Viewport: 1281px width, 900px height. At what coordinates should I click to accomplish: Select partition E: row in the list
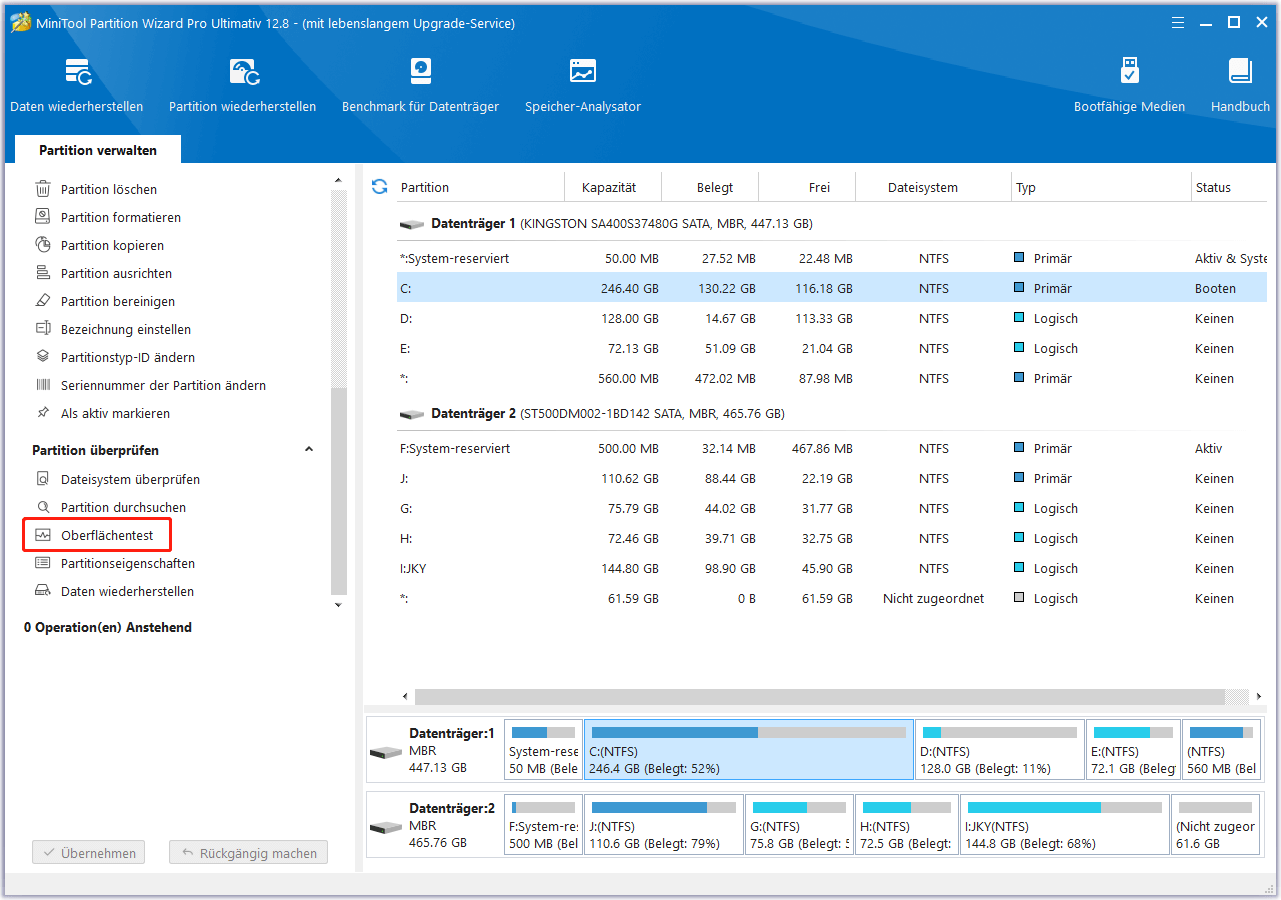tap(831, 348)
